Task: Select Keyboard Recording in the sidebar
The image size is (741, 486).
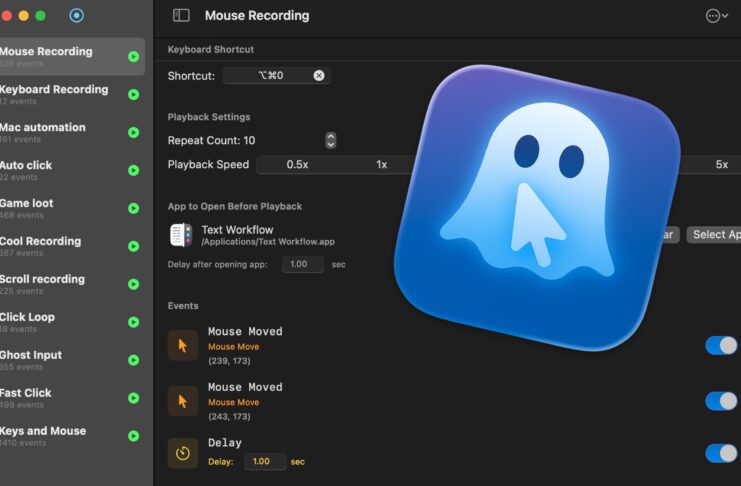Action: (71, 95)
